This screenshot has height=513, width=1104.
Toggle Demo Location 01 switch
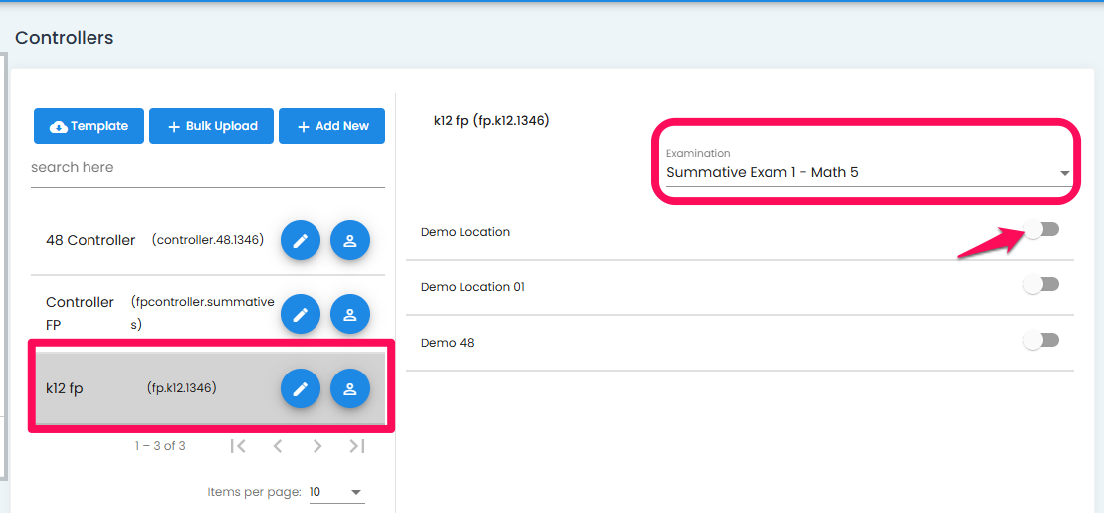[x=1041, y=284]
